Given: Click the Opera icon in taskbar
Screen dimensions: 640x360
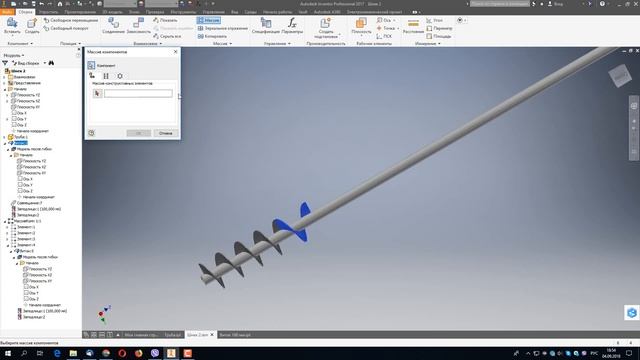Looking at the screenshot, I should [x=122, y=353].
